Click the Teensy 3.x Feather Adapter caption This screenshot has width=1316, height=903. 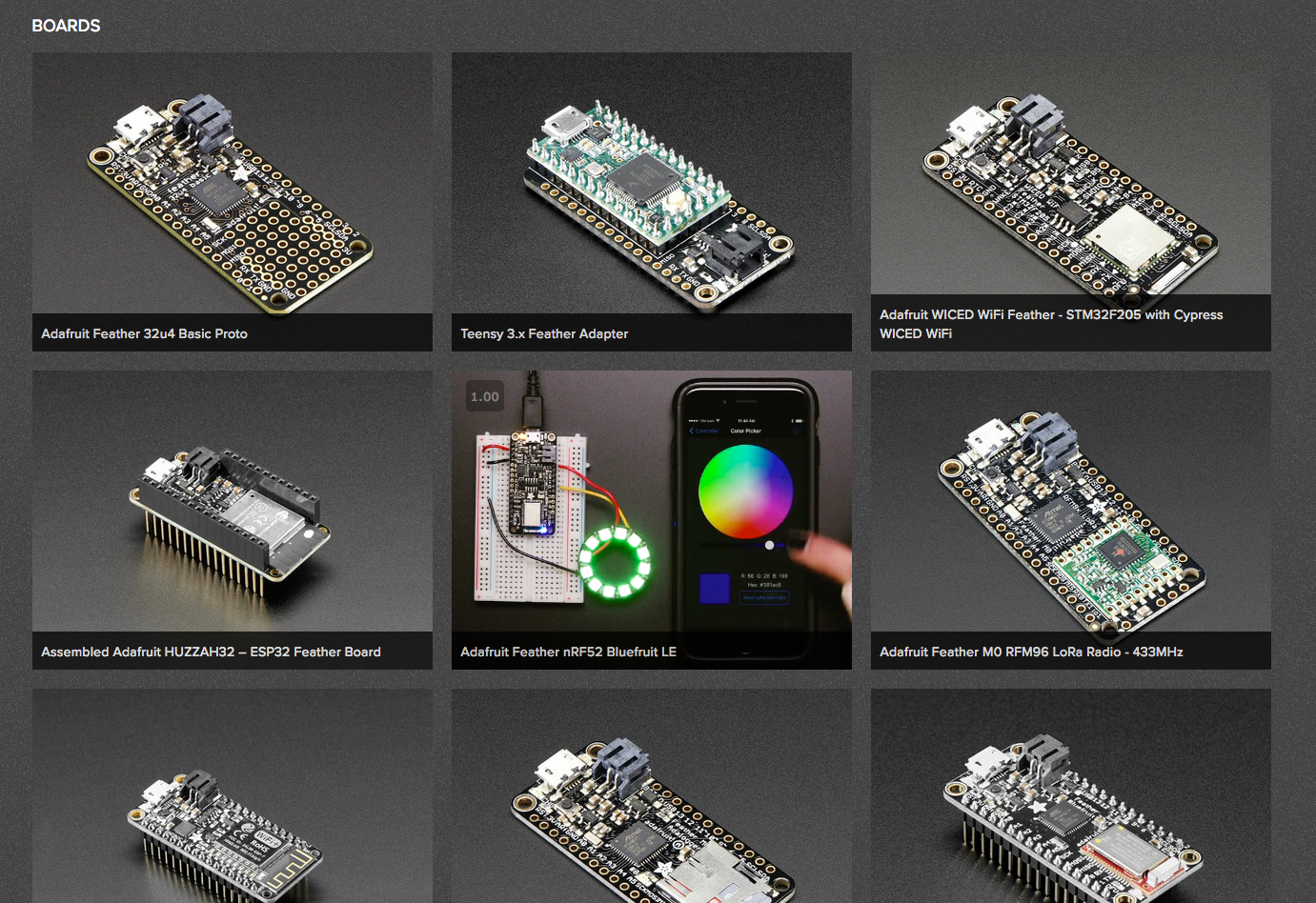[x=544, y=333]
